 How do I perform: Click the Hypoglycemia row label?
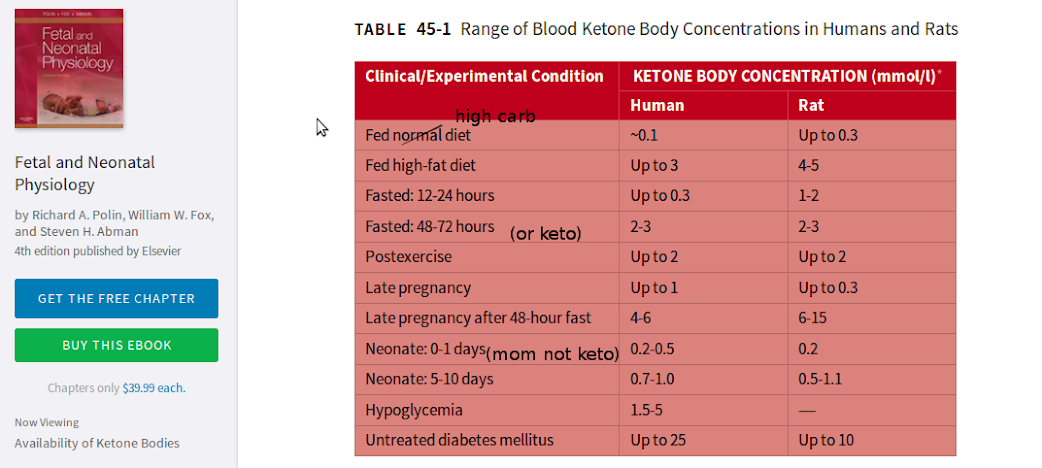click(413, 410)
